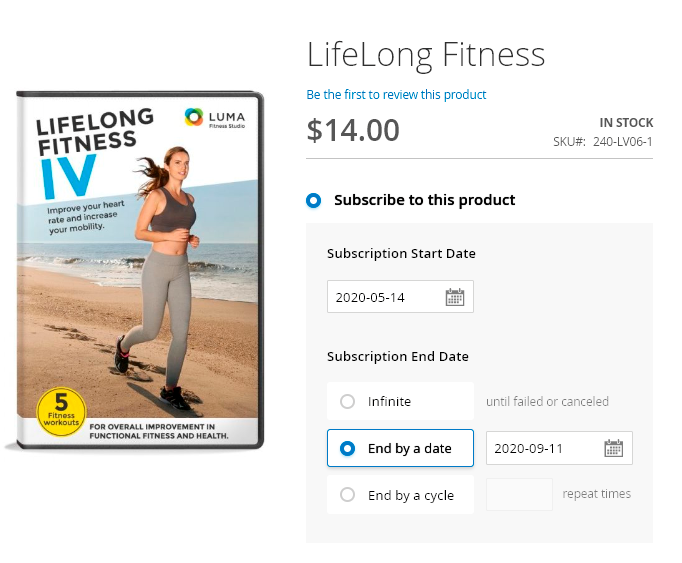Screen dimensions: 682x563
Task: Click the $14.00 price
Action: click(353, 130)
